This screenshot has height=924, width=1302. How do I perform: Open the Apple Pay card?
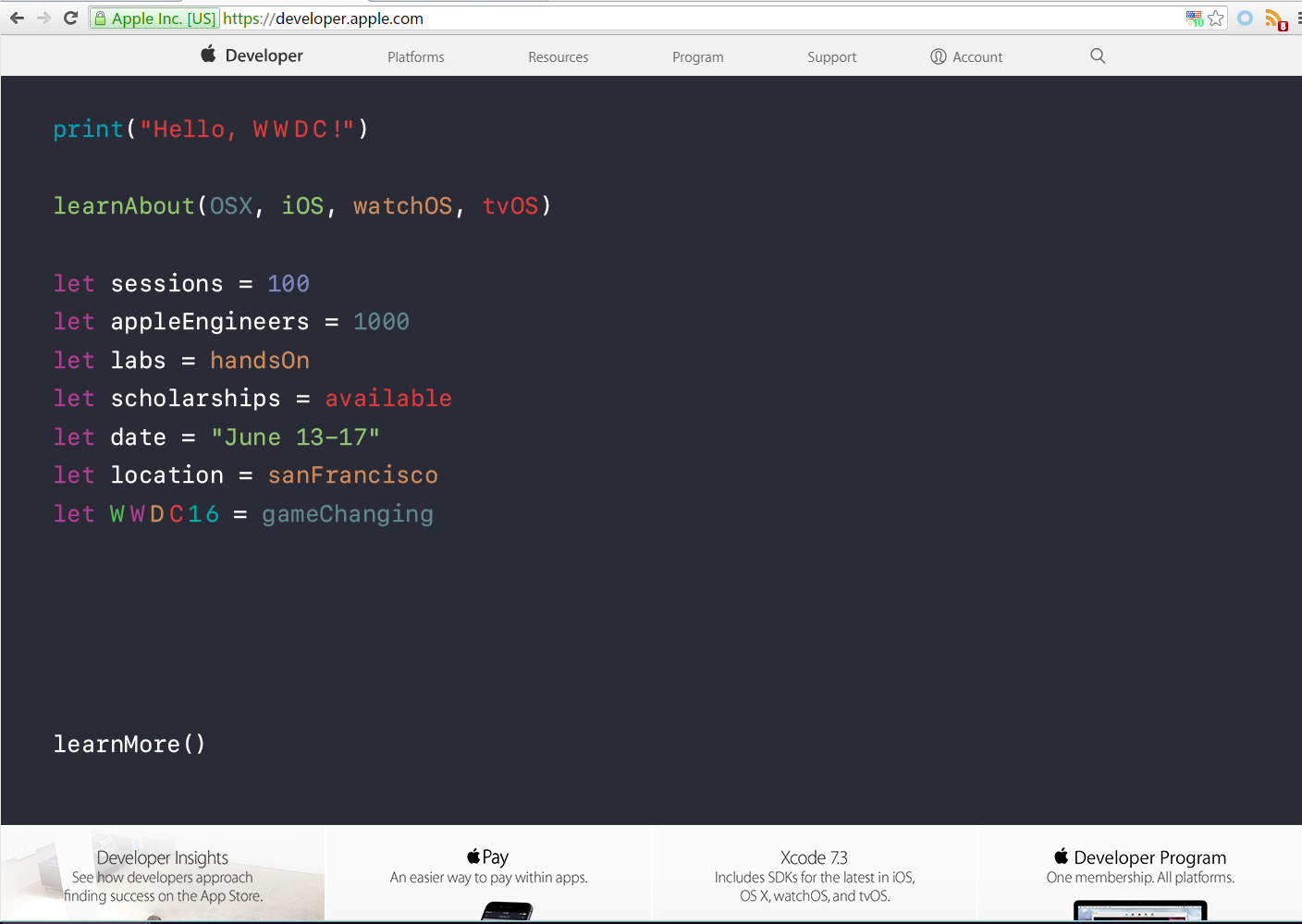pos(488,873)
